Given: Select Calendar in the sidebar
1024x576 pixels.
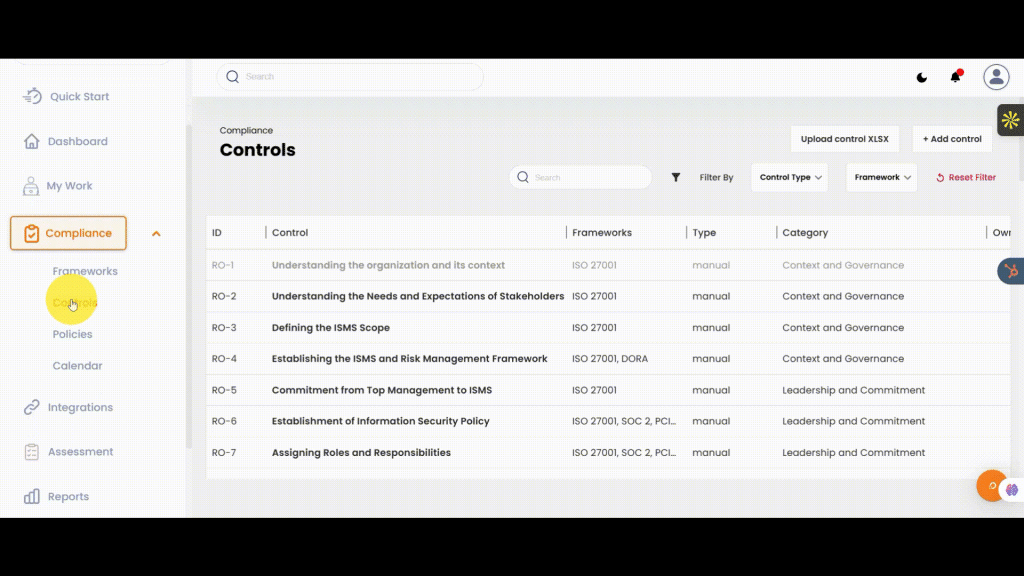Looking at the screenshot, I should pyautogui.click(x=77, y=366).
